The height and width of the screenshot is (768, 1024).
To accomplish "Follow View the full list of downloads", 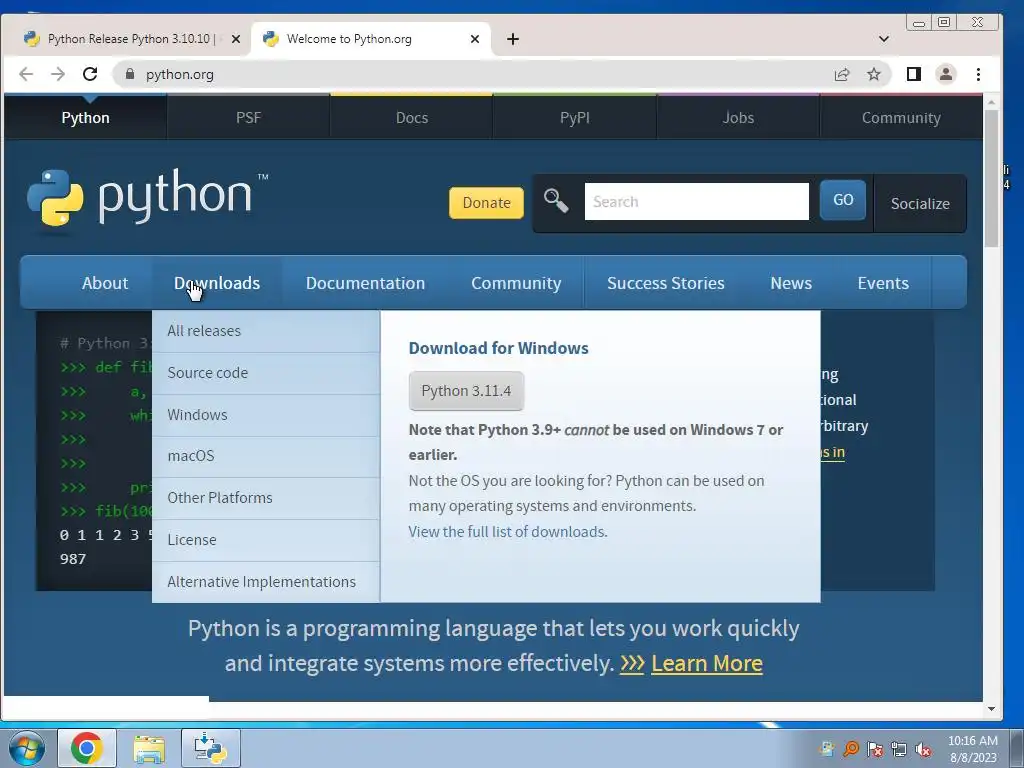I will (x=507, y=532).
